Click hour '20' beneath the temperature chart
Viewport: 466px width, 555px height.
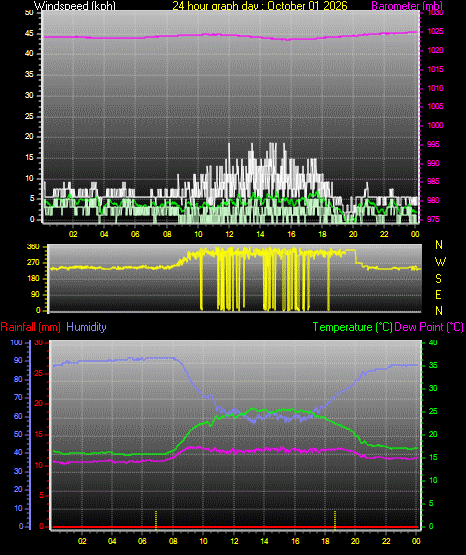pos(355,541)
